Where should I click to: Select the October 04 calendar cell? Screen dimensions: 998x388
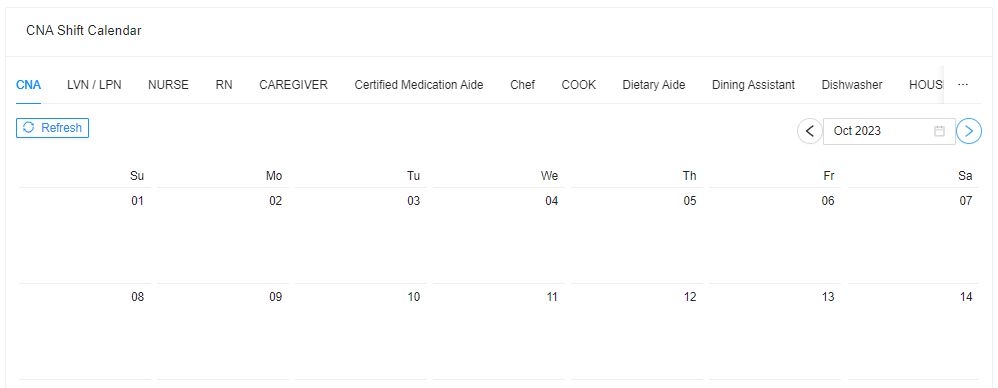click(499, 235)
